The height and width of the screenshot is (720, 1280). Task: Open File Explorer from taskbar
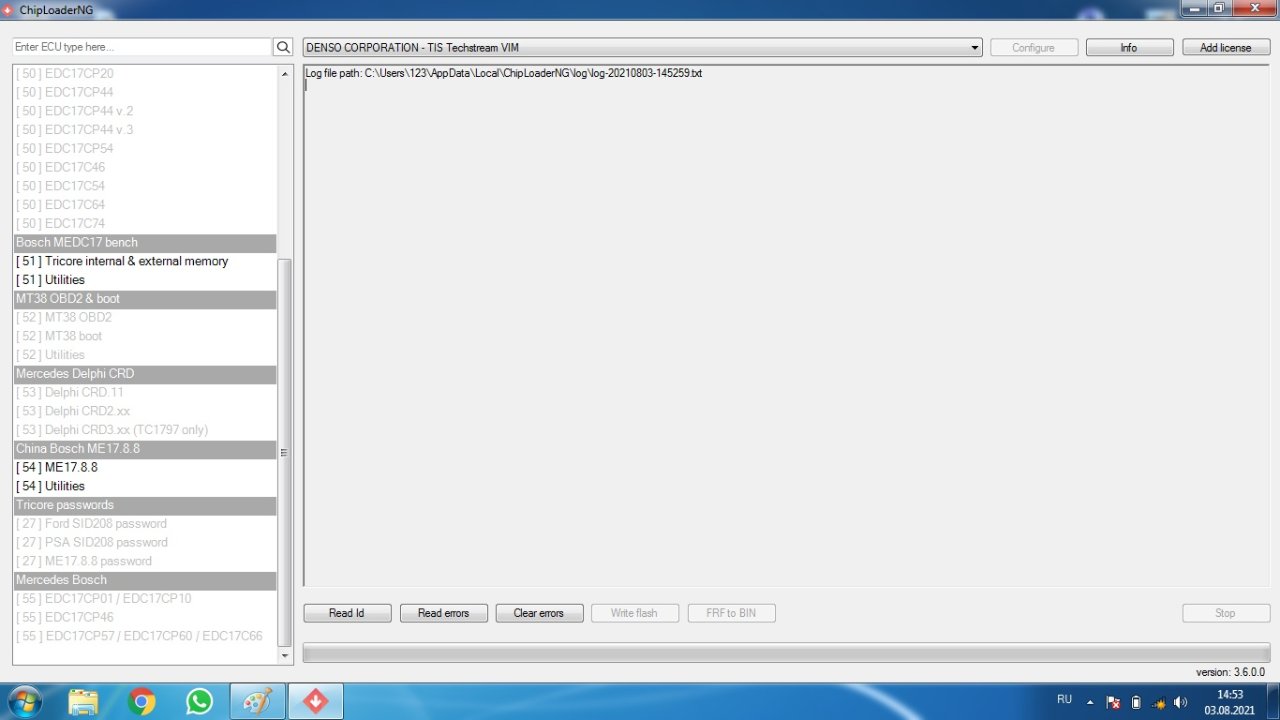tap(84, 701)
